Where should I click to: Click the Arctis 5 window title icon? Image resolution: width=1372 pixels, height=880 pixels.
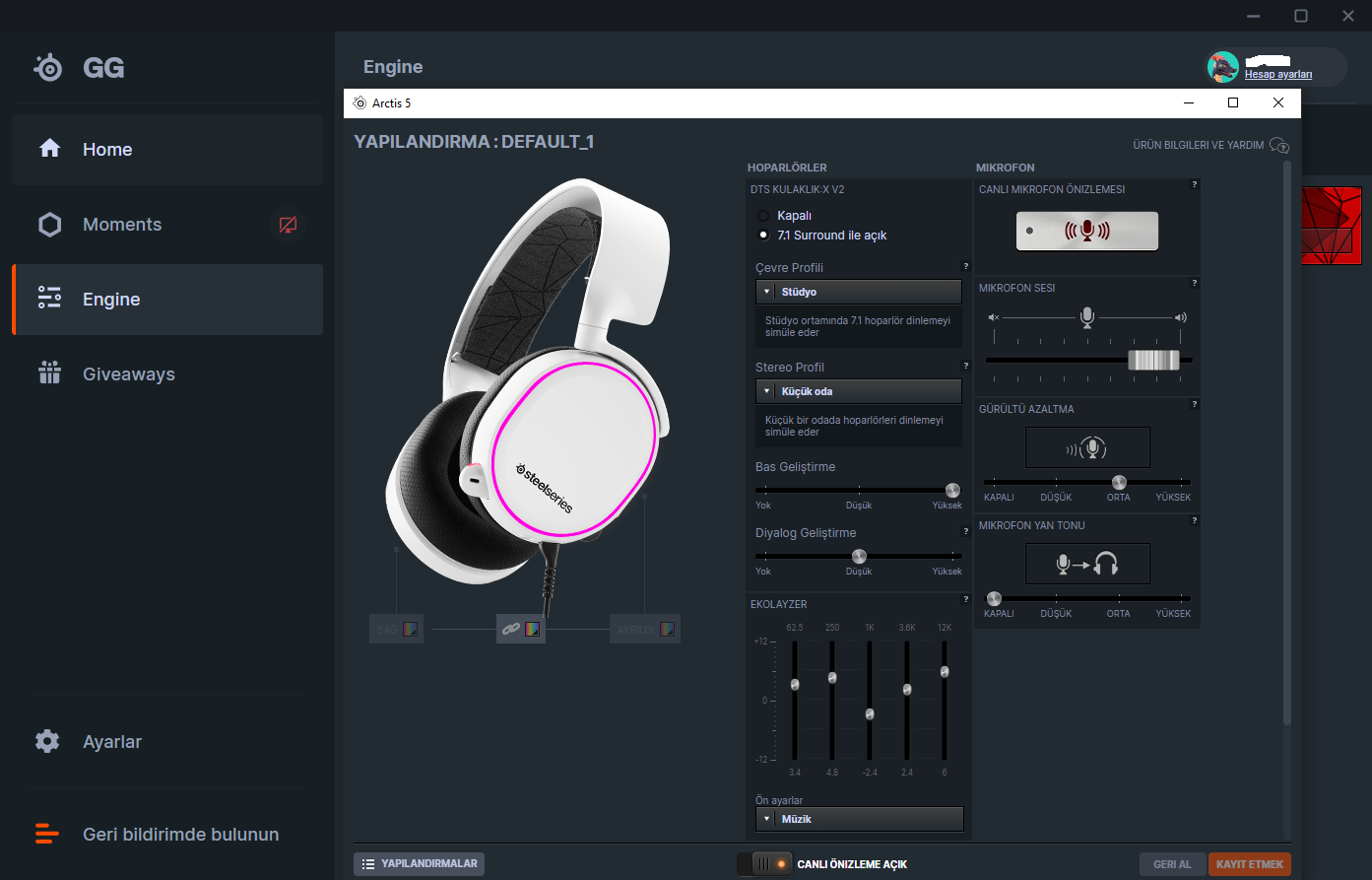point(359,102)
